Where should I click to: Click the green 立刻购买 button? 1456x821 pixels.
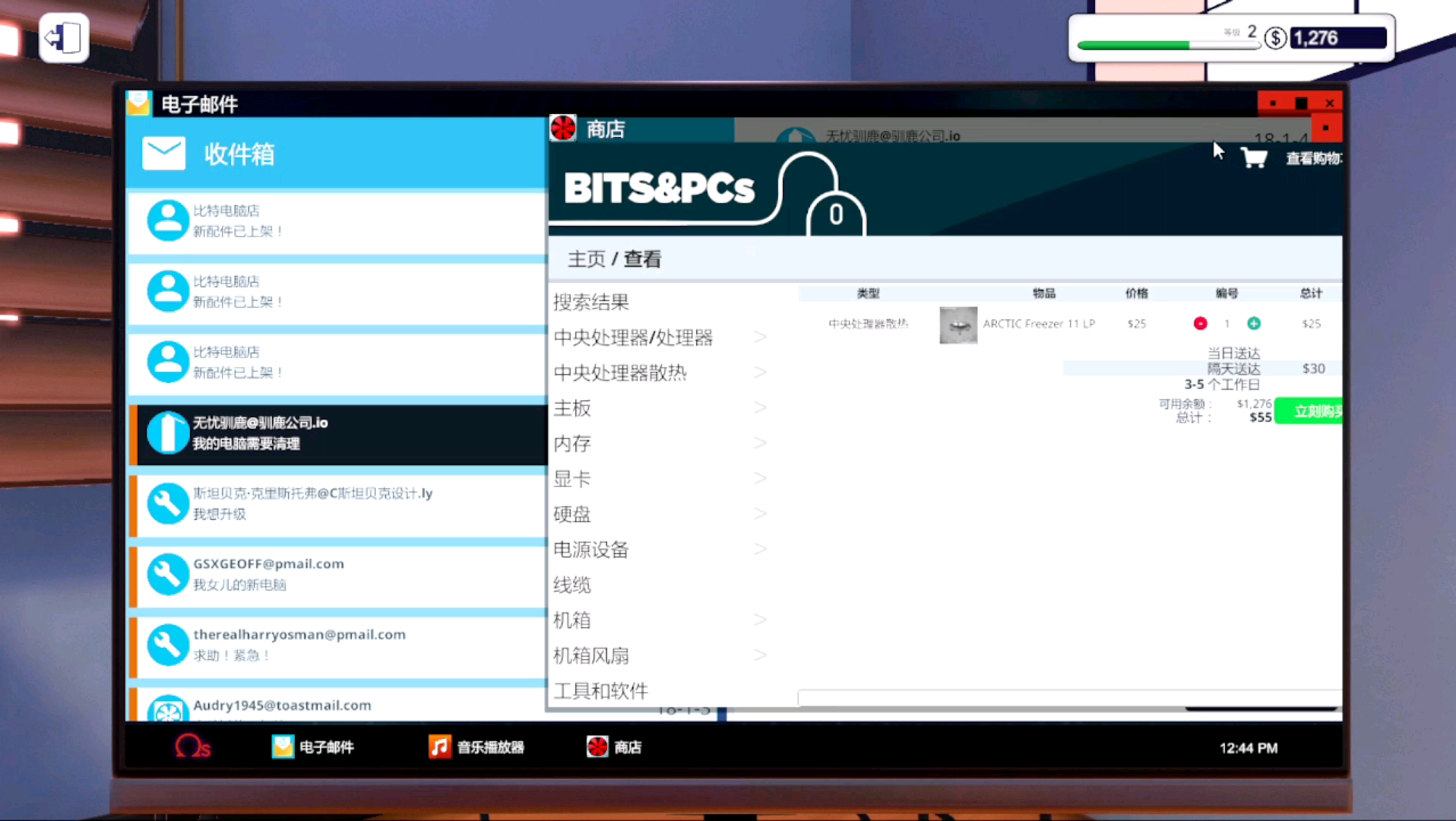(x=1309, y=411)
